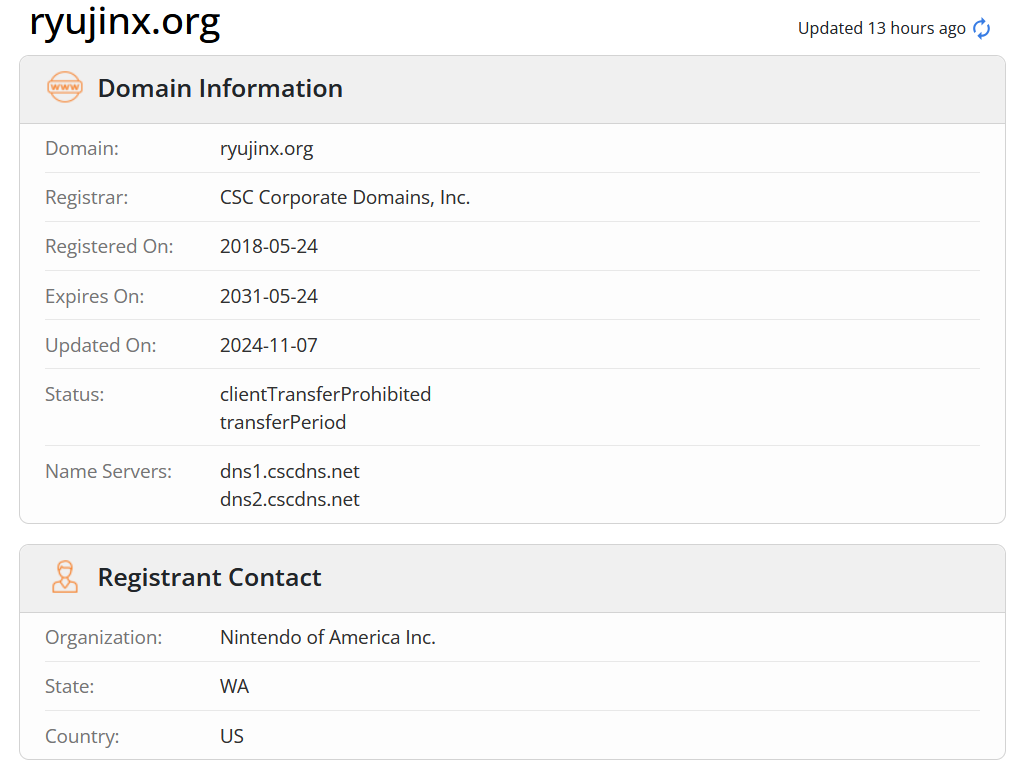Click the state value WA

(234, 686)
